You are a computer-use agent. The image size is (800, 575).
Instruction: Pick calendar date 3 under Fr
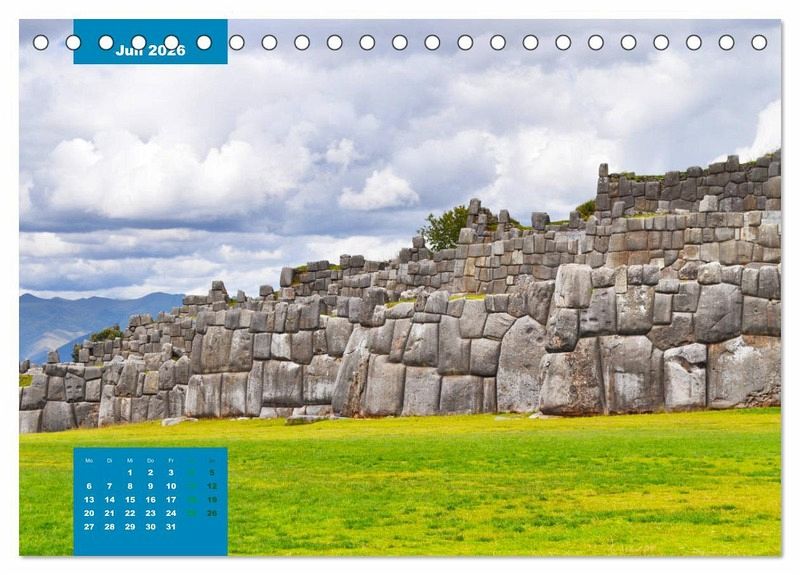(x=171, y=472)
